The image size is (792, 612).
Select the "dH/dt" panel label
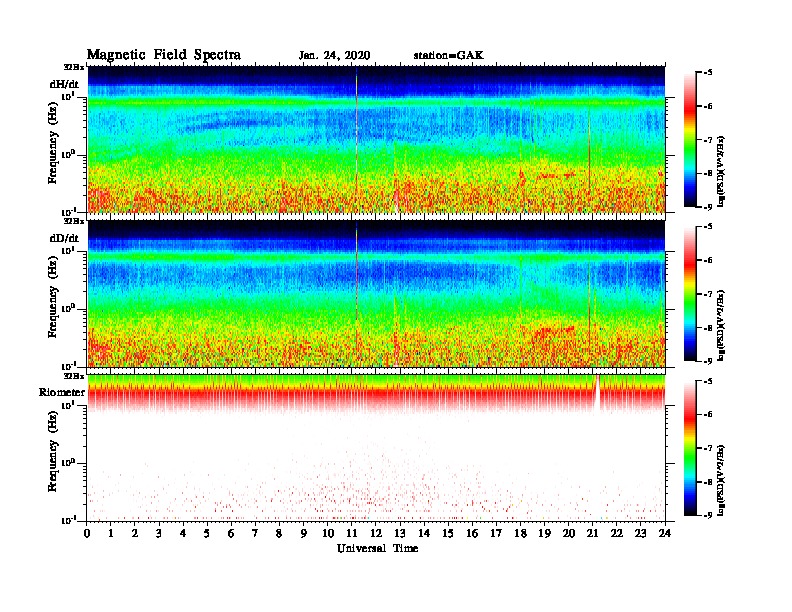[x=64, y=84]
